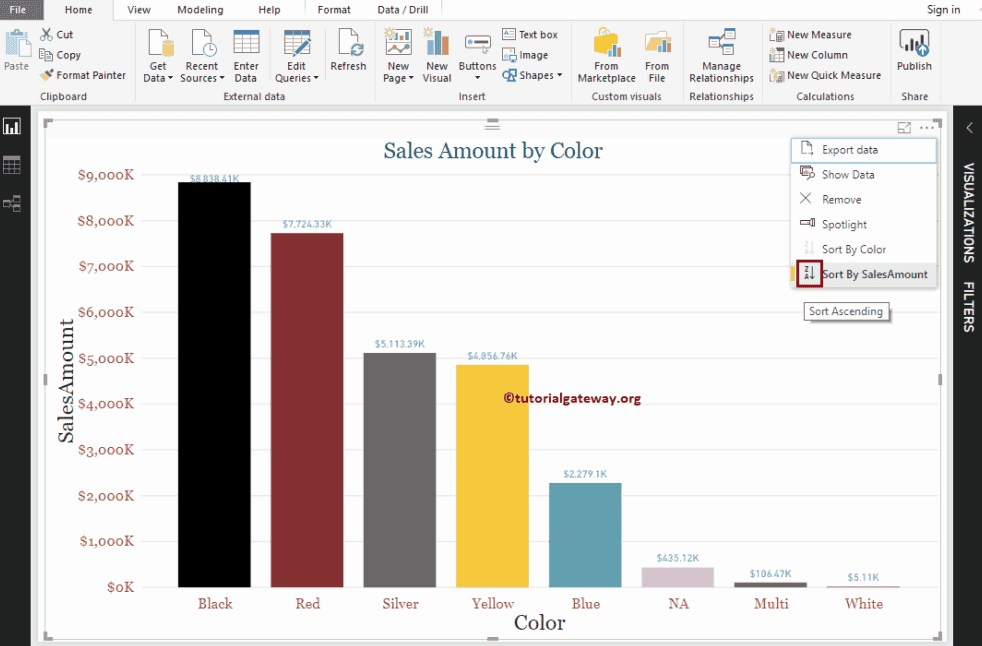Open Model view from the left sidebar
This screenshot has height=646, width=982.
point(12,203)
